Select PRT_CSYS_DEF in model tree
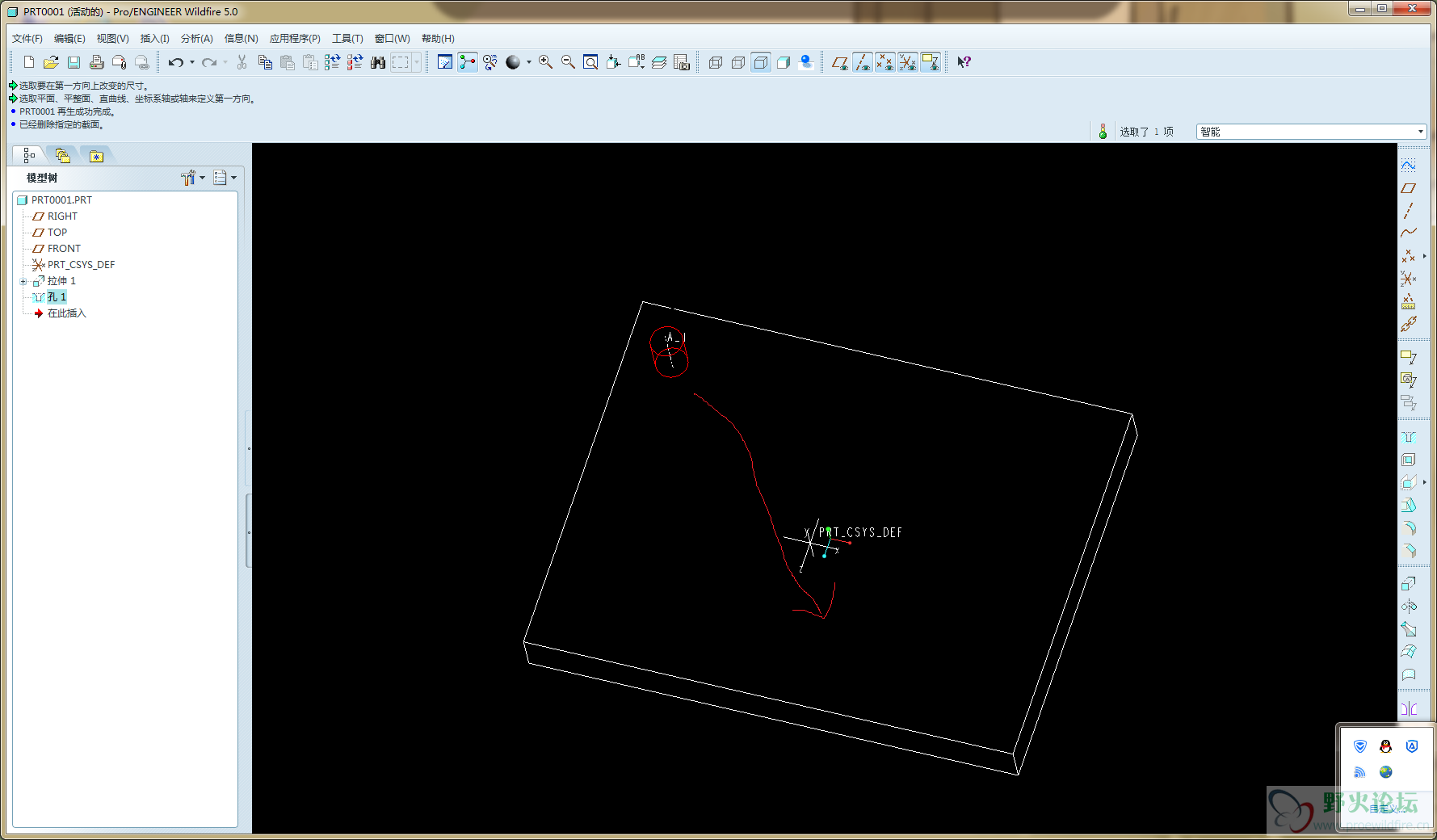 81,265
